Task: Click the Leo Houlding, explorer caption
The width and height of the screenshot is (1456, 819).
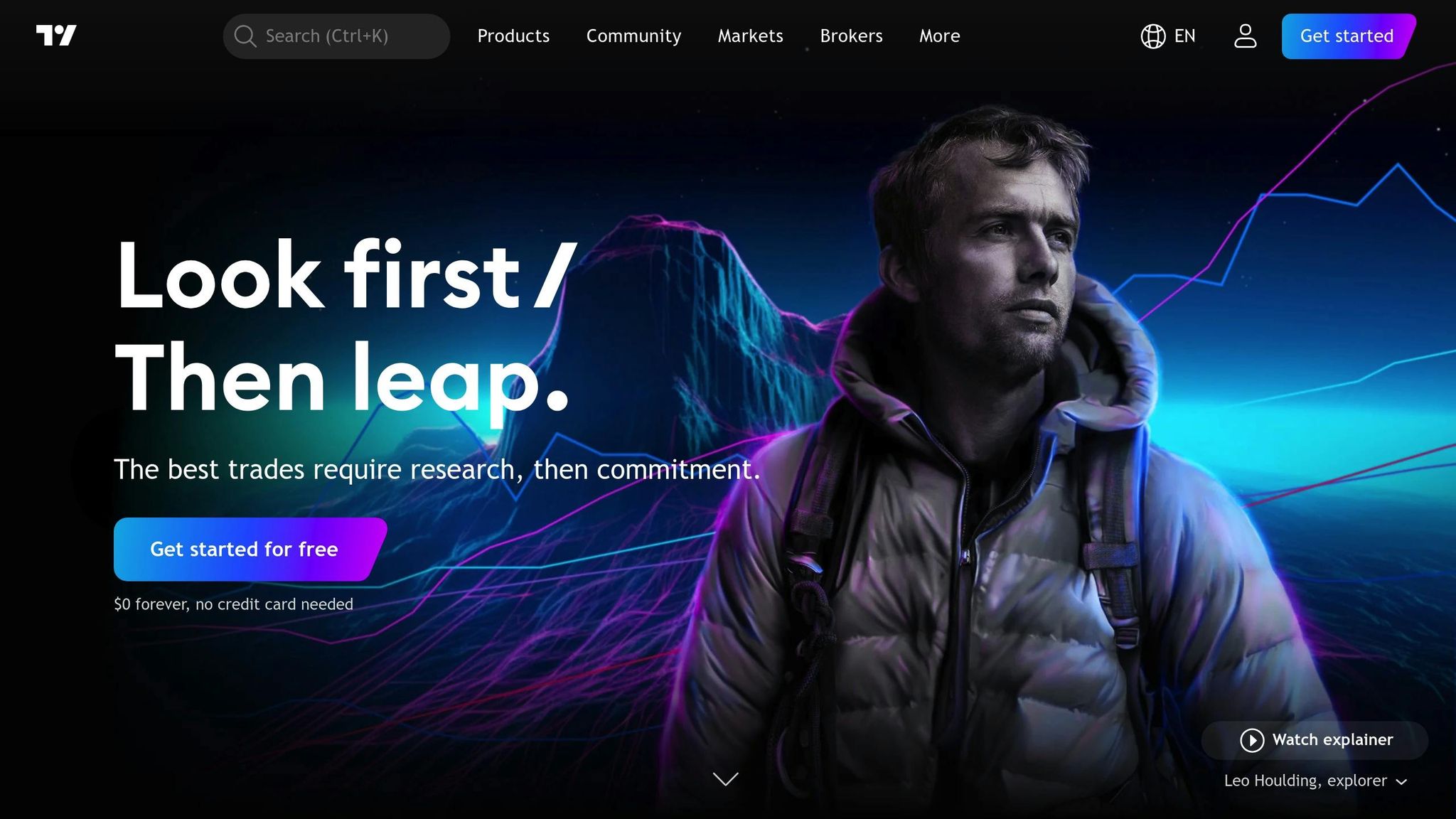Action: point(1305,781)
